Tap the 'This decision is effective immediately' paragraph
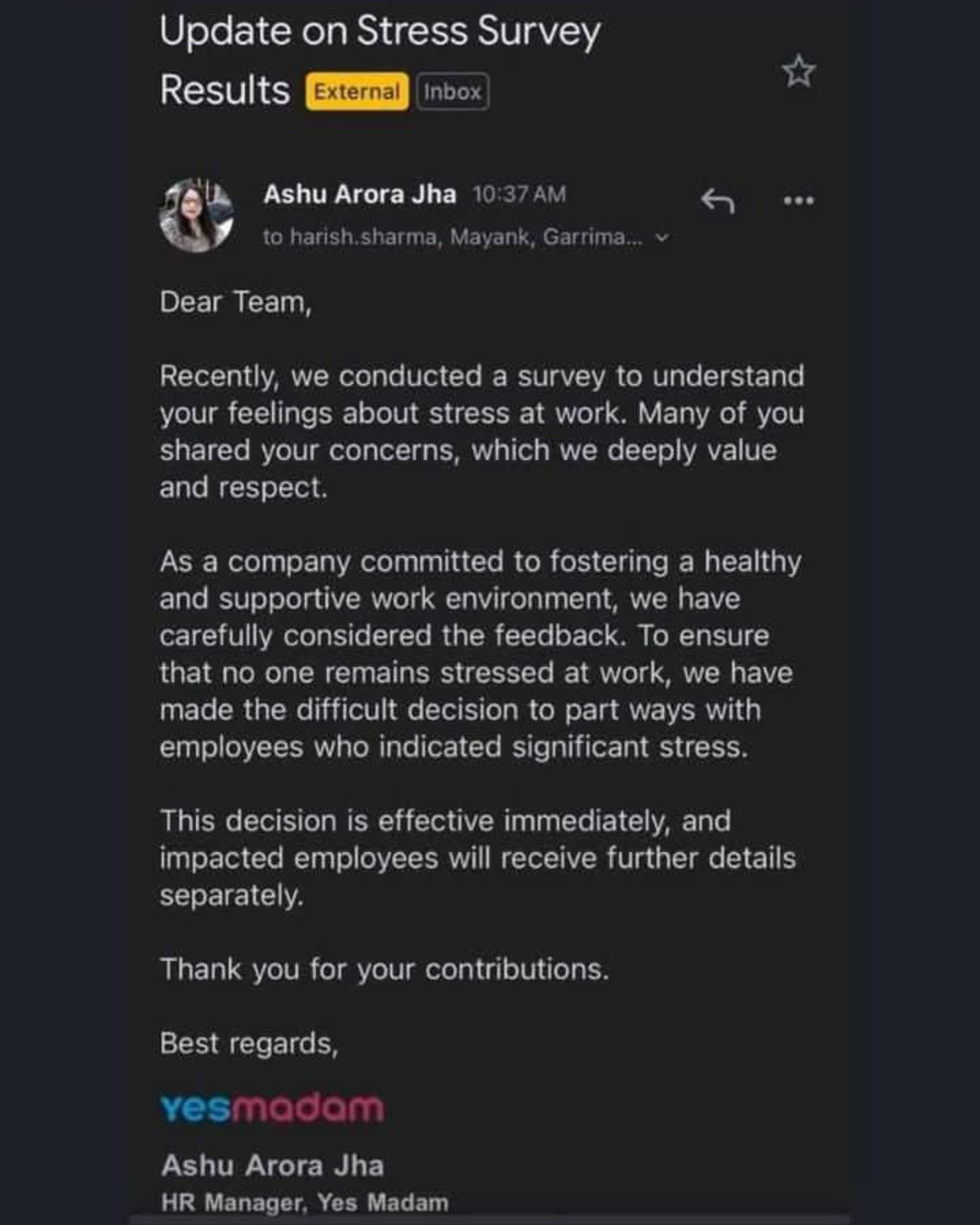 [477, 857]
